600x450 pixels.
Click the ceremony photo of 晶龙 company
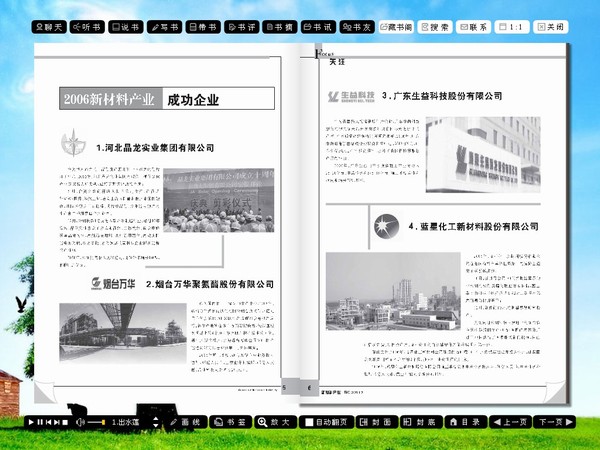(218, 200)
